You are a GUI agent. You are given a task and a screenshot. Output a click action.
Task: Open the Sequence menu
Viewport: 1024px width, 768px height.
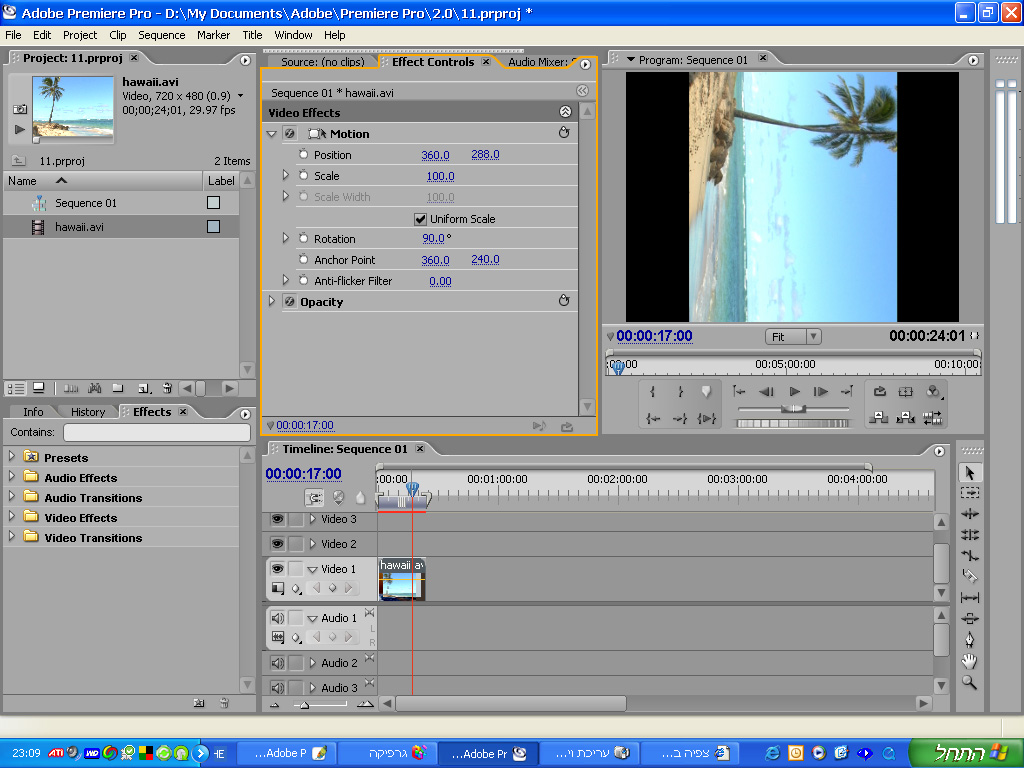point(161,35)
